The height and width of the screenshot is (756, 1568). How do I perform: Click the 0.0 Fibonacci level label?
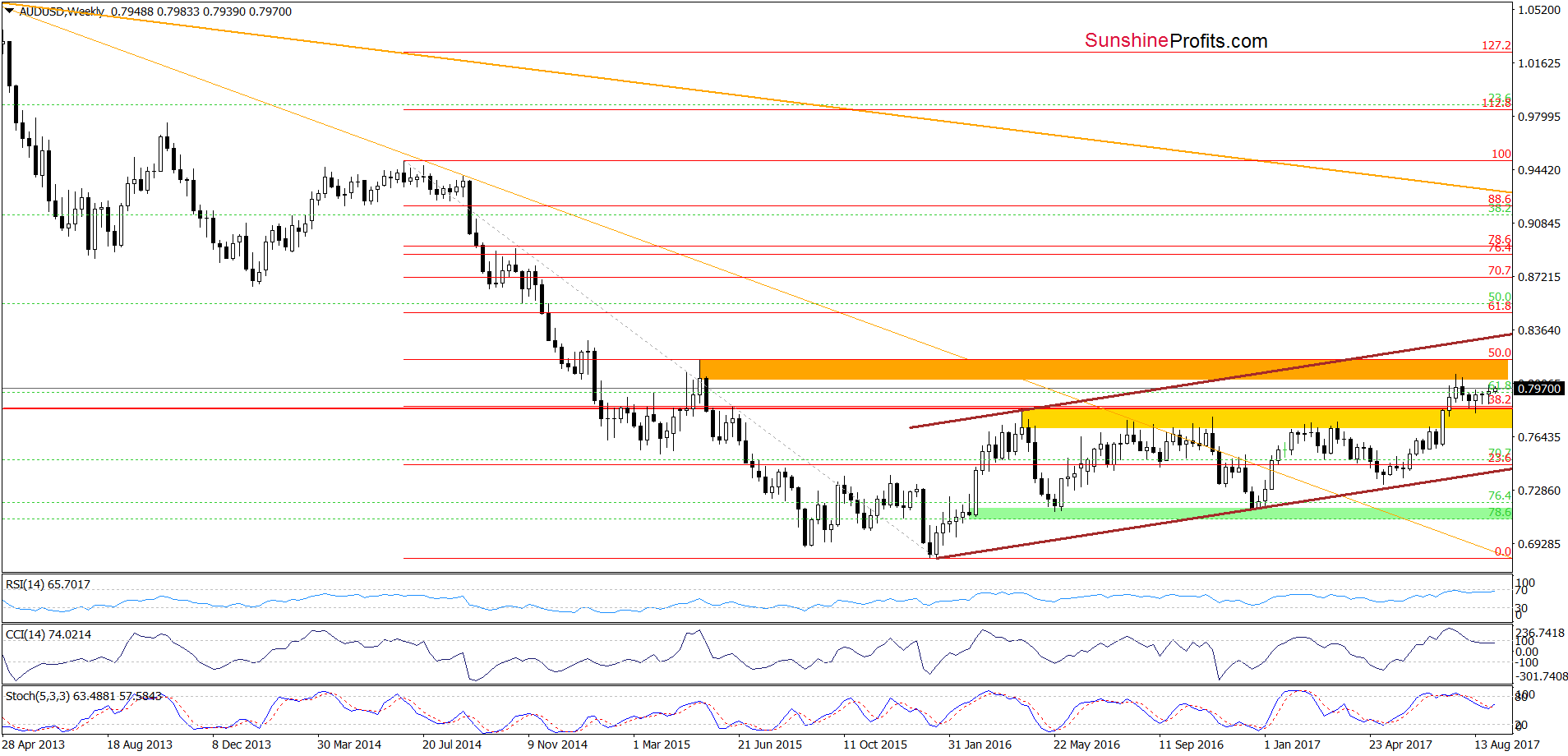(1502, 551)
